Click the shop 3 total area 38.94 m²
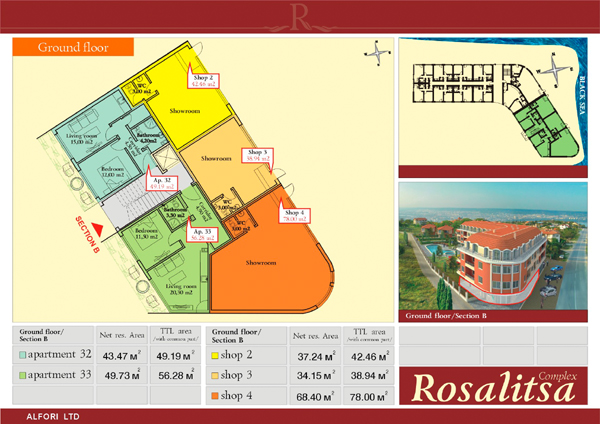The width and height of the screenshot is (600, 424). (x=369, y=375)
